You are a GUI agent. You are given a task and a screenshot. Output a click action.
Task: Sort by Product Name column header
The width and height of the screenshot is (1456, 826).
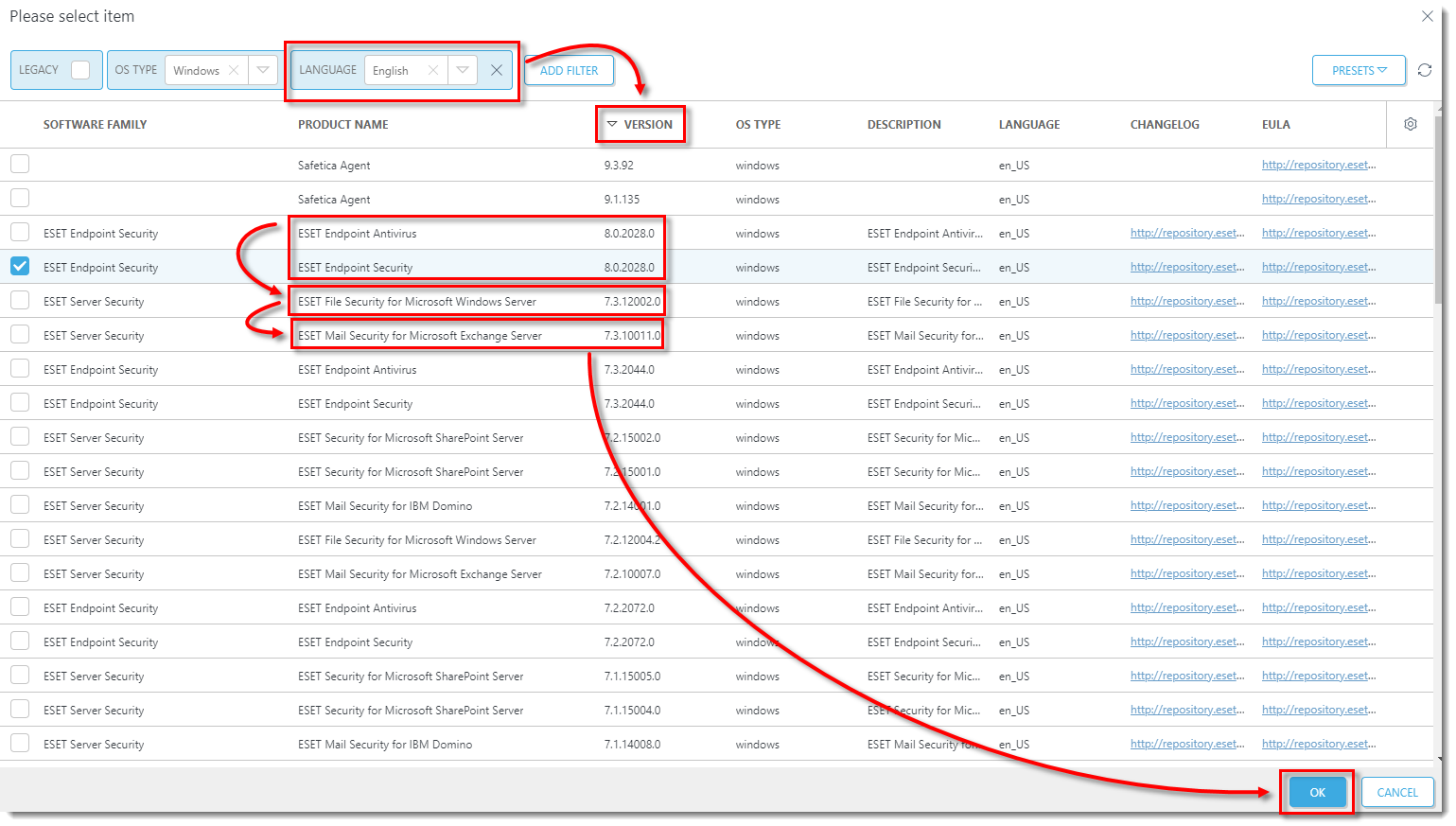coord(342,124)
